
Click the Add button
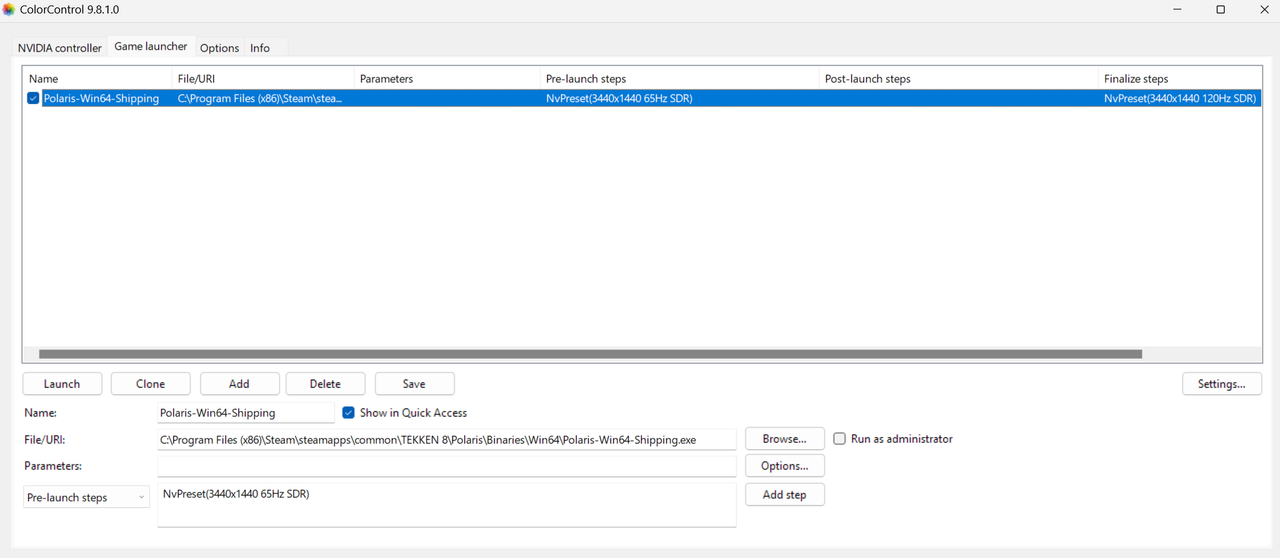coord(239,384)
